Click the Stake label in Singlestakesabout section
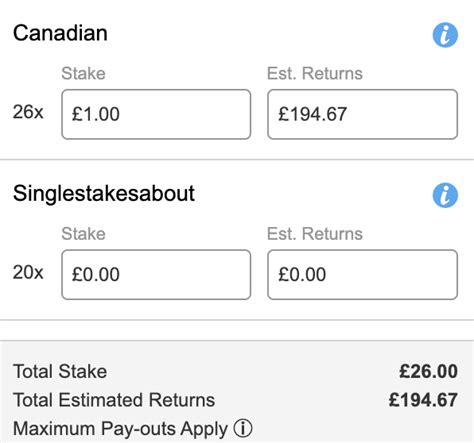 click(83, 234)
